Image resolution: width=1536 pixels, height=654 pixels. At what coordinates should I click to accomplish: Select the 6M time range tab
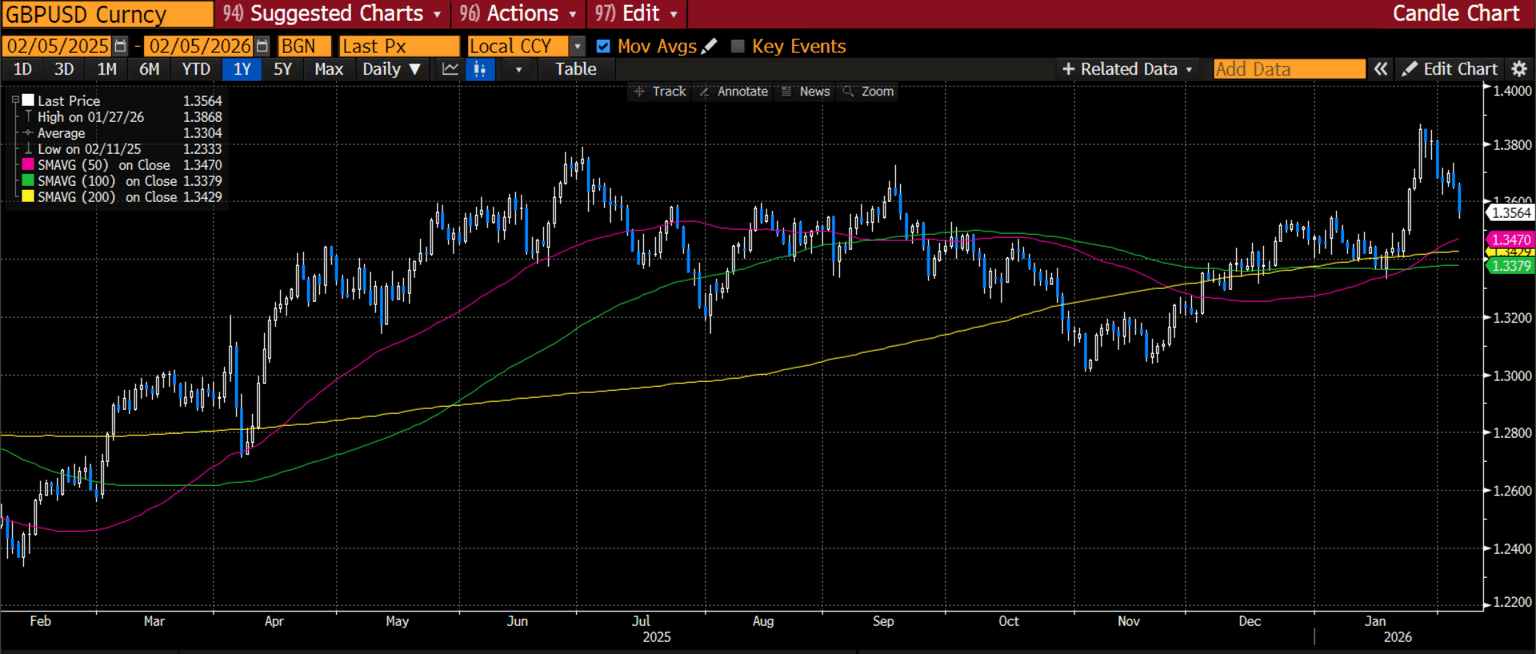(149, 69)
